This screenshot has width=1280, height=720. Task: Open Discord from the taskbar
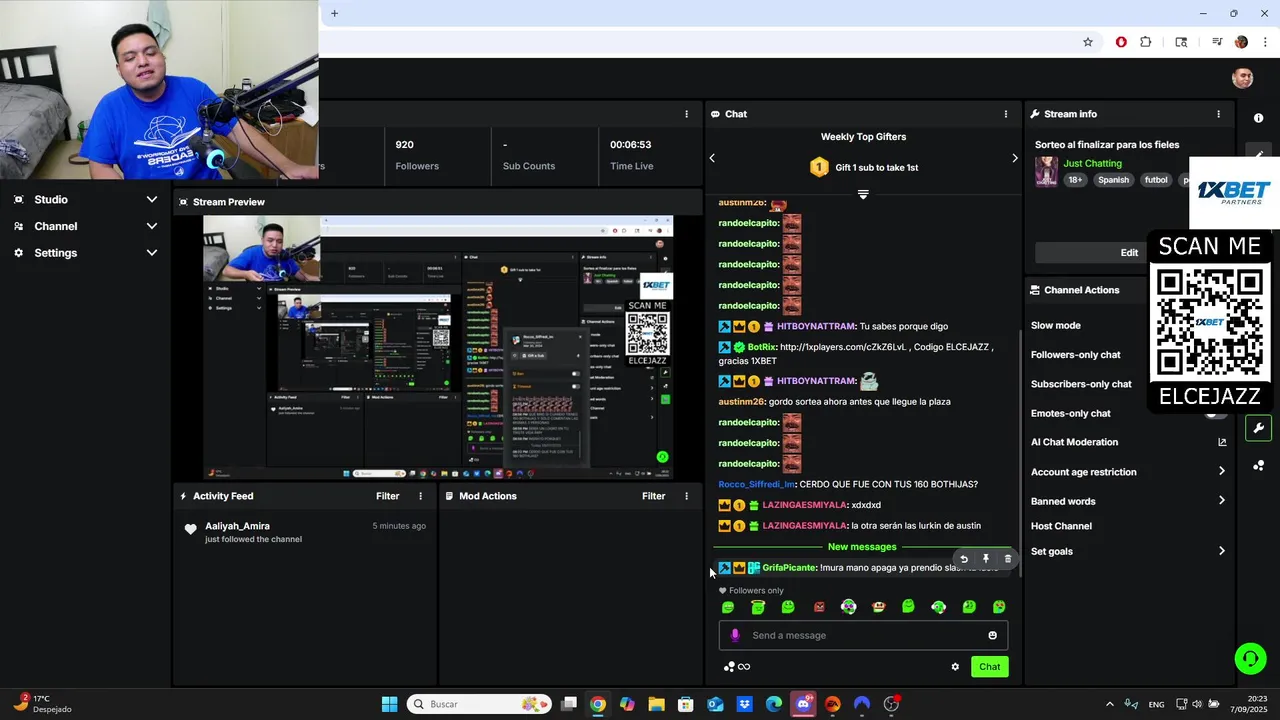click(x=803, y=704)
